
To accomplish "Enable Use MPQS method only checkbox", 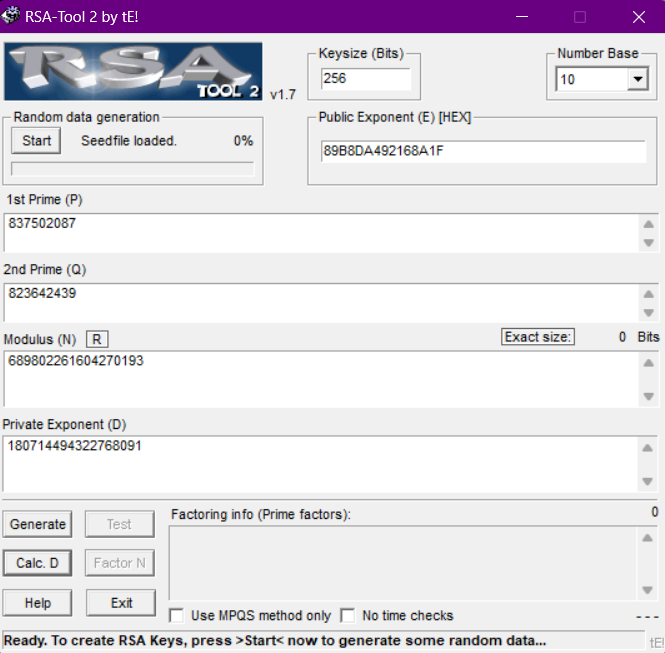I will coord(177,615).
